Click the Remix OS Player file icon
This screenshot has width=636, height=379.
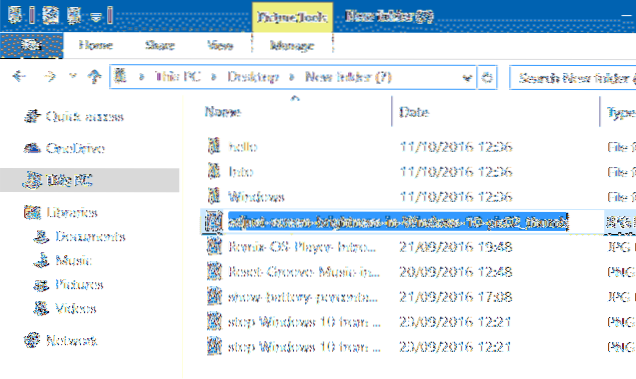[x=214, y=246]
